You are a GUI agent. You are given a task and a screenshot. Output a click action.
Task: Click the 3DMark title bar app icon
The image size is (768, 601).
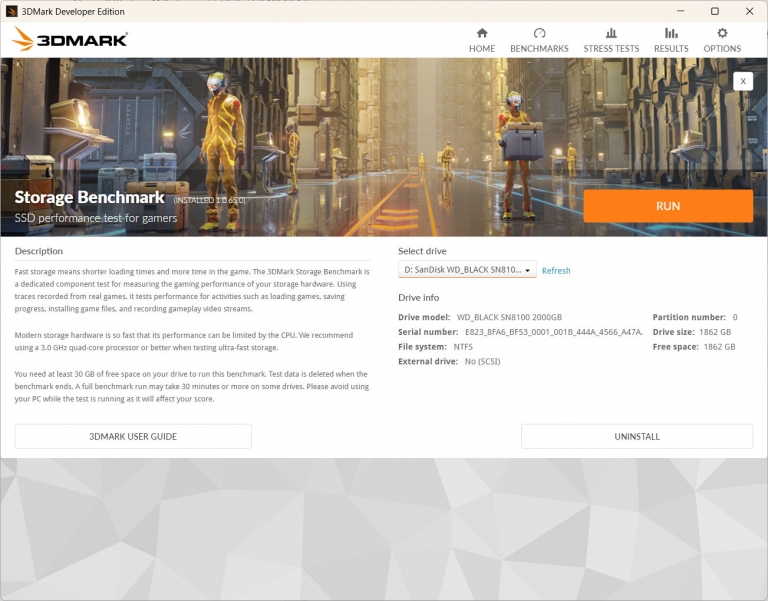click(11, 11)
